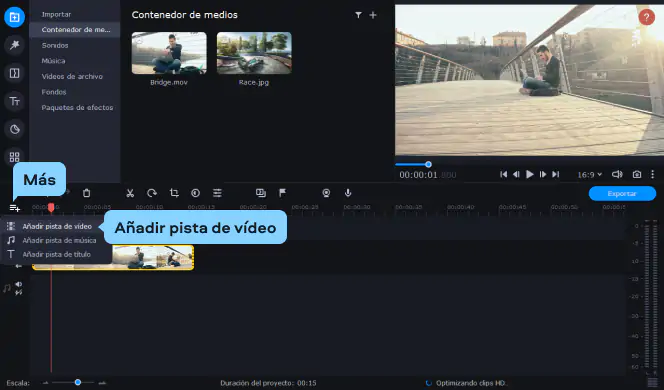
Task: Skip to the beginning of preview
Action: [x=503, y=174]
